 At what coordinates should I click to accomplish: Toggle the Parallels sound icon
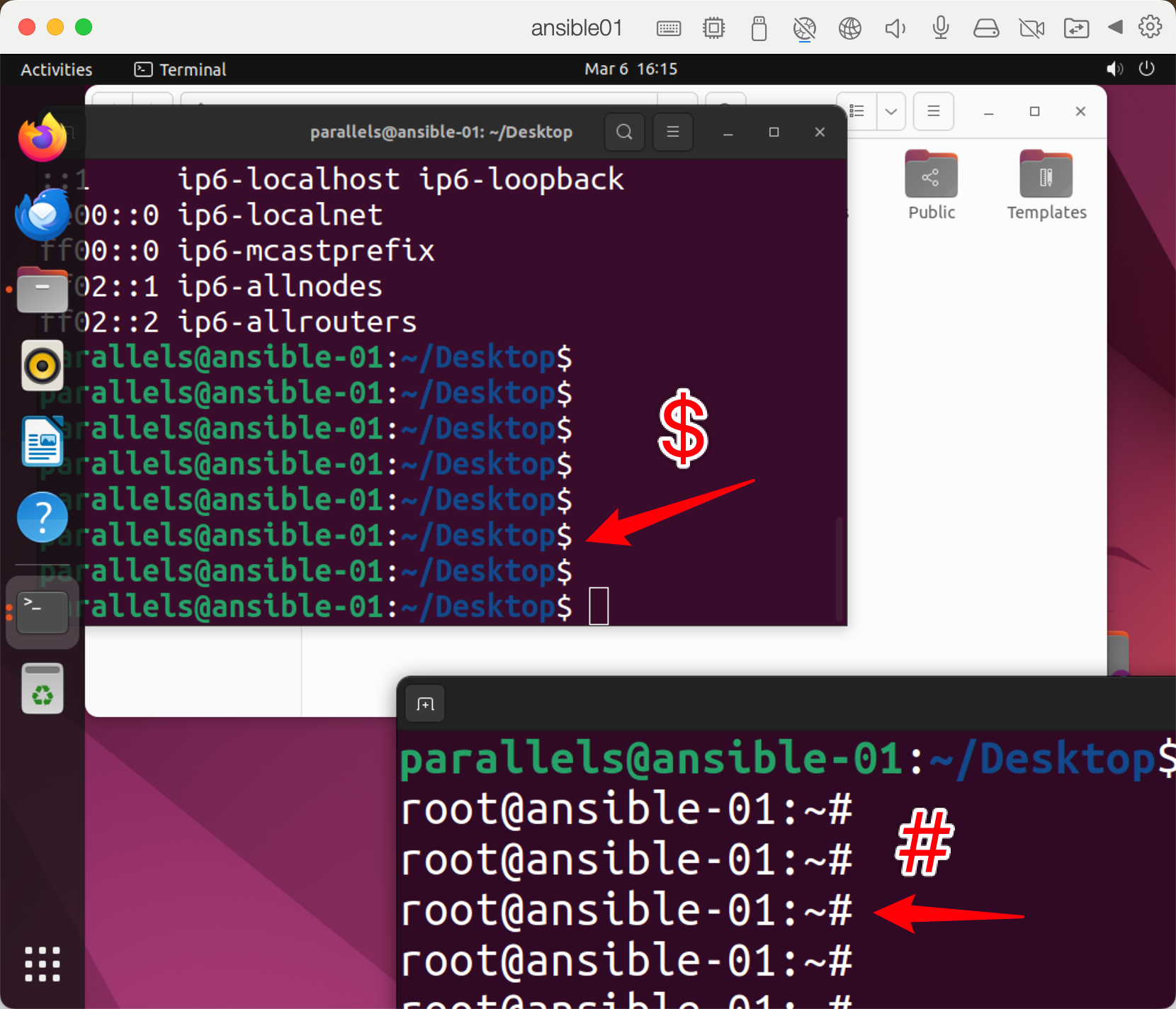tap(895, 28)
